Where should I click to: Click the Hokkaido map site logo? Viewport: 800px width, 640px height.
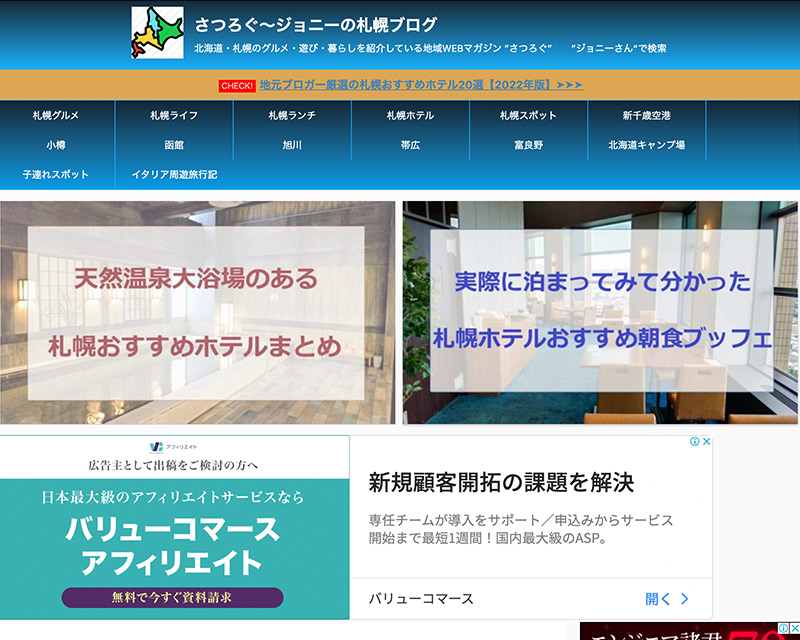[157, 33]
